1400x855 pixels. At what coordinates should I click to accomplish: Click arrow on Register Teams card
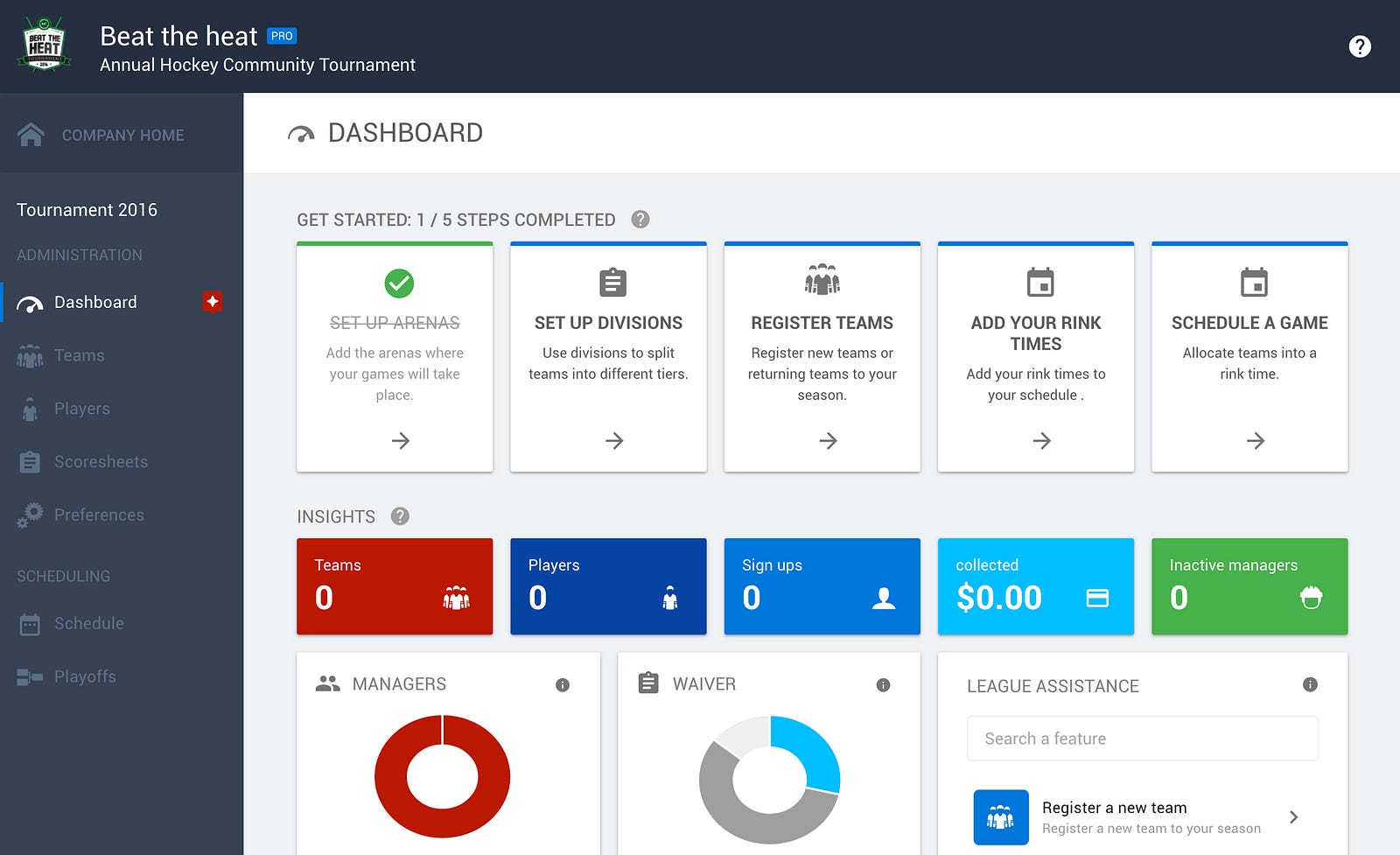tap(828, 440)
